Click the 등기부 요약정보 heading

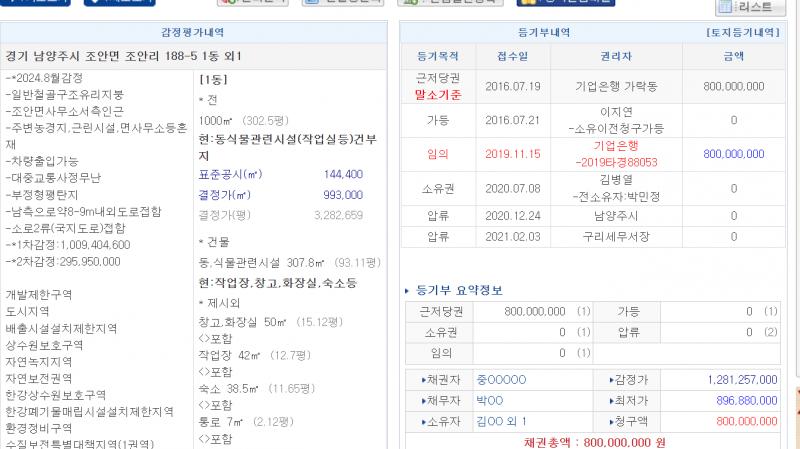pos(459,290)
